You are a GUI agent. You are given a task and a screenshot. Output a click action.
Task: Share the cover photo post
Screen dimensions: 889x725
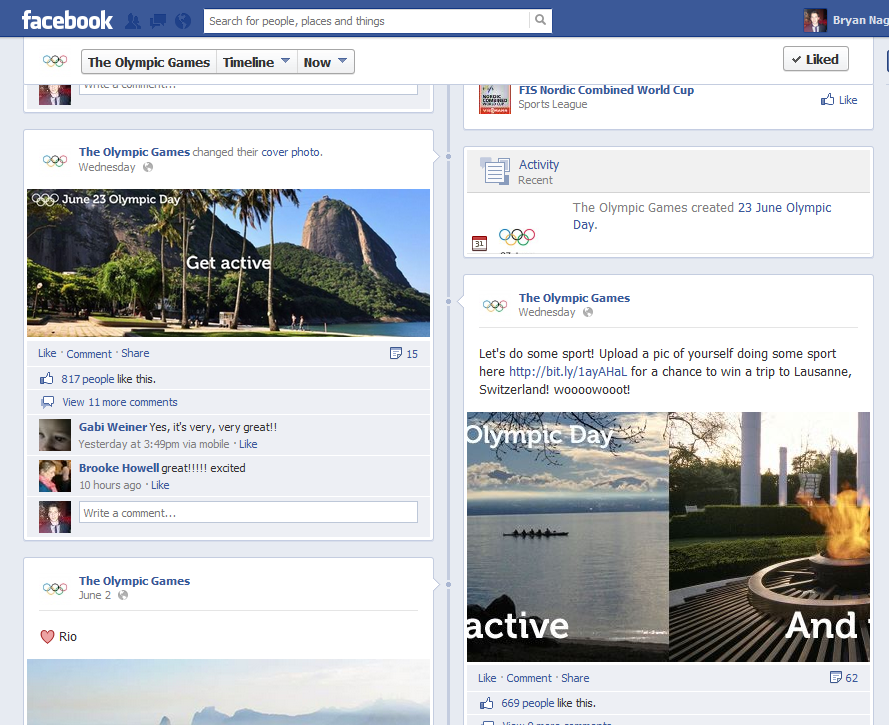[x=135, y=354]
